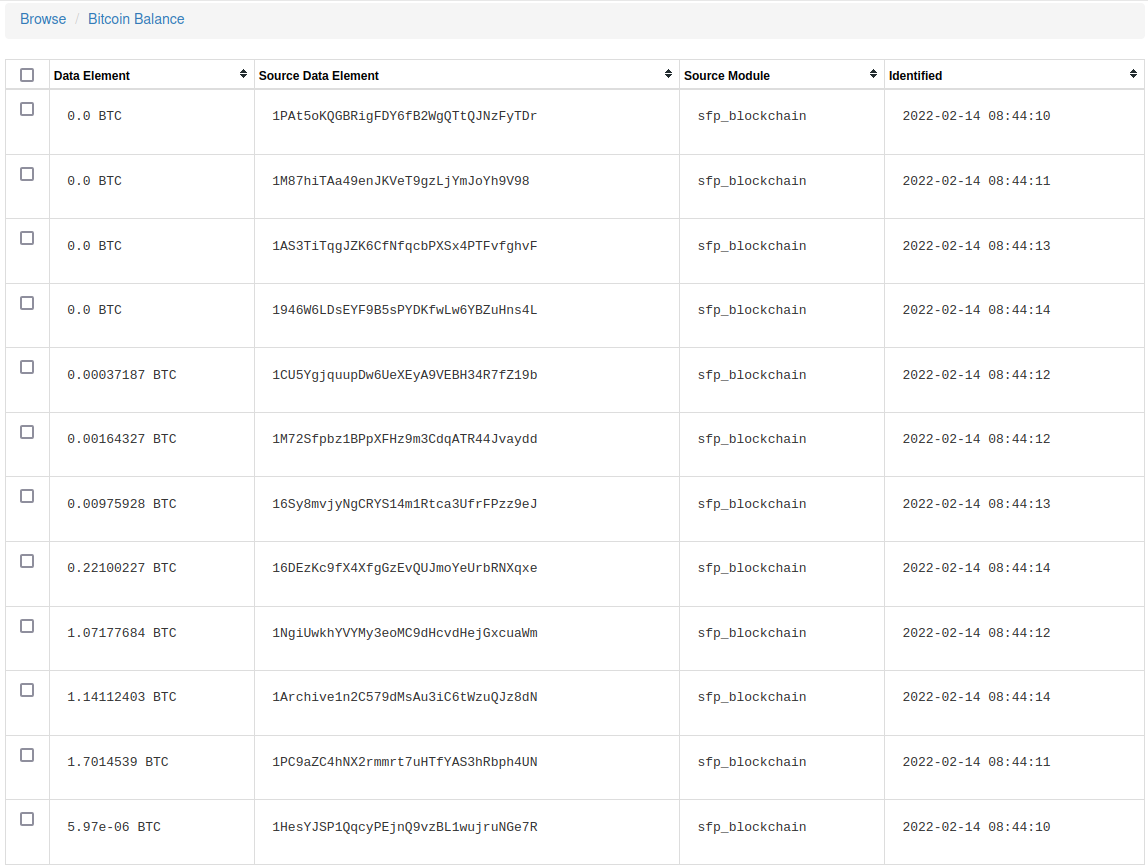Tick the 0.00037187 BTC row checkbox
The image size is (1148, 868).
pyautogui.click(x=27, y=368)
